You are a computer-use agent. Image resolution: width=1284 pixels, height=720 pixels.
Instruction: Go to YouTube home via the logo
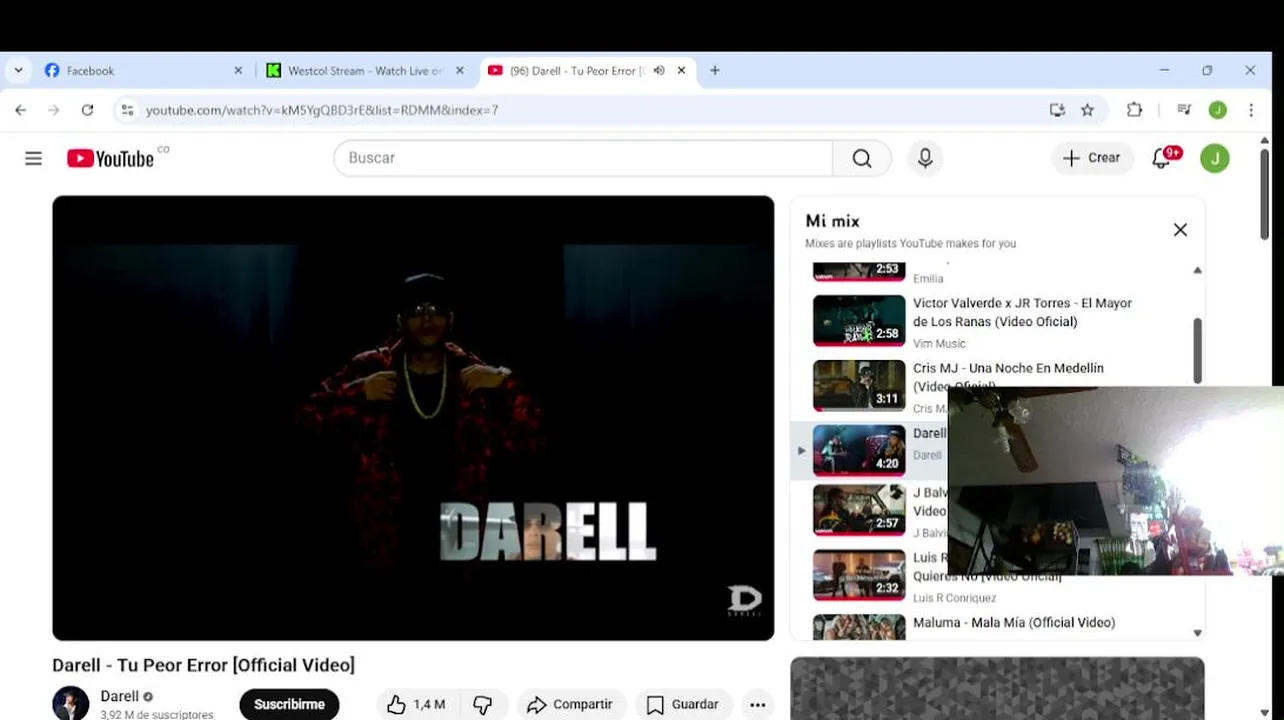pyautogui.click(x=111, y=158)
